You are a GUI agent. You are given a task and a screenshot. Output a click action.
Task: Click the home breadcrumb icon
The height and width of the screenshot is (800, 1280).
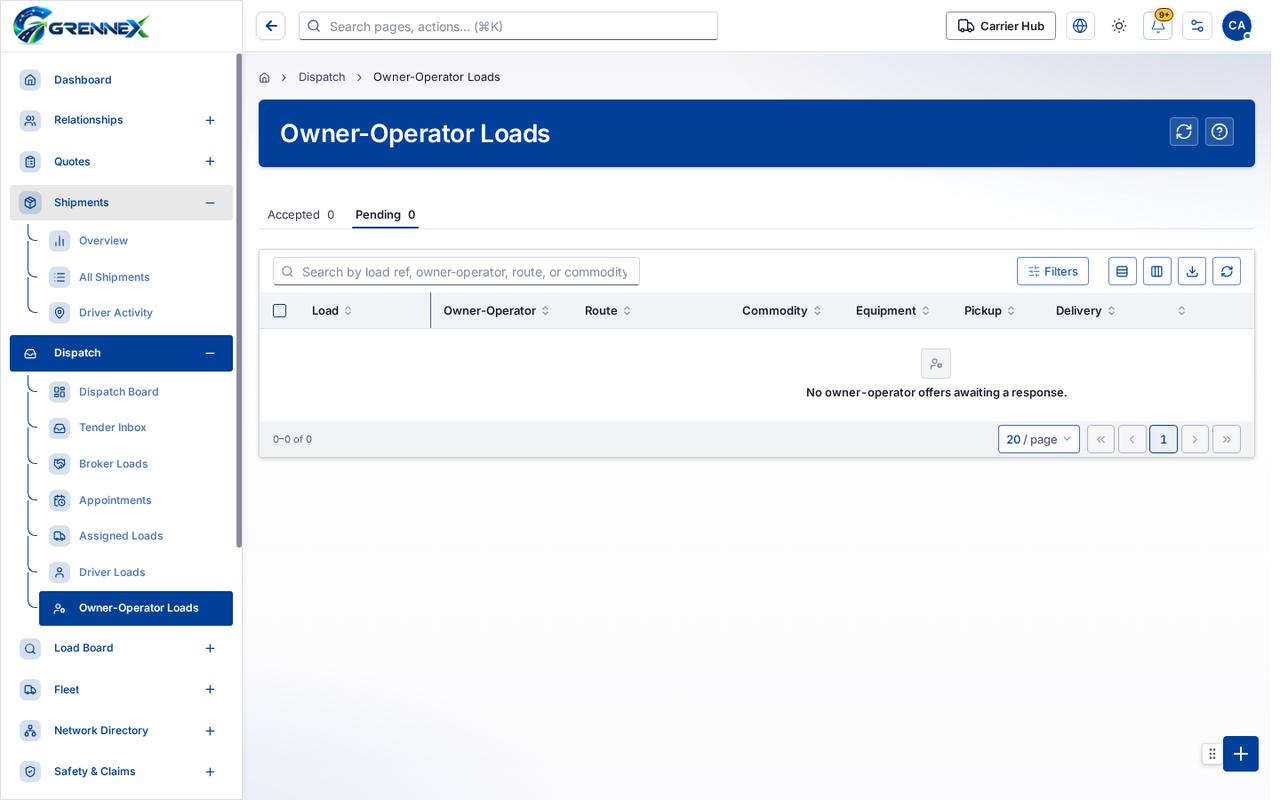[264, 77]
